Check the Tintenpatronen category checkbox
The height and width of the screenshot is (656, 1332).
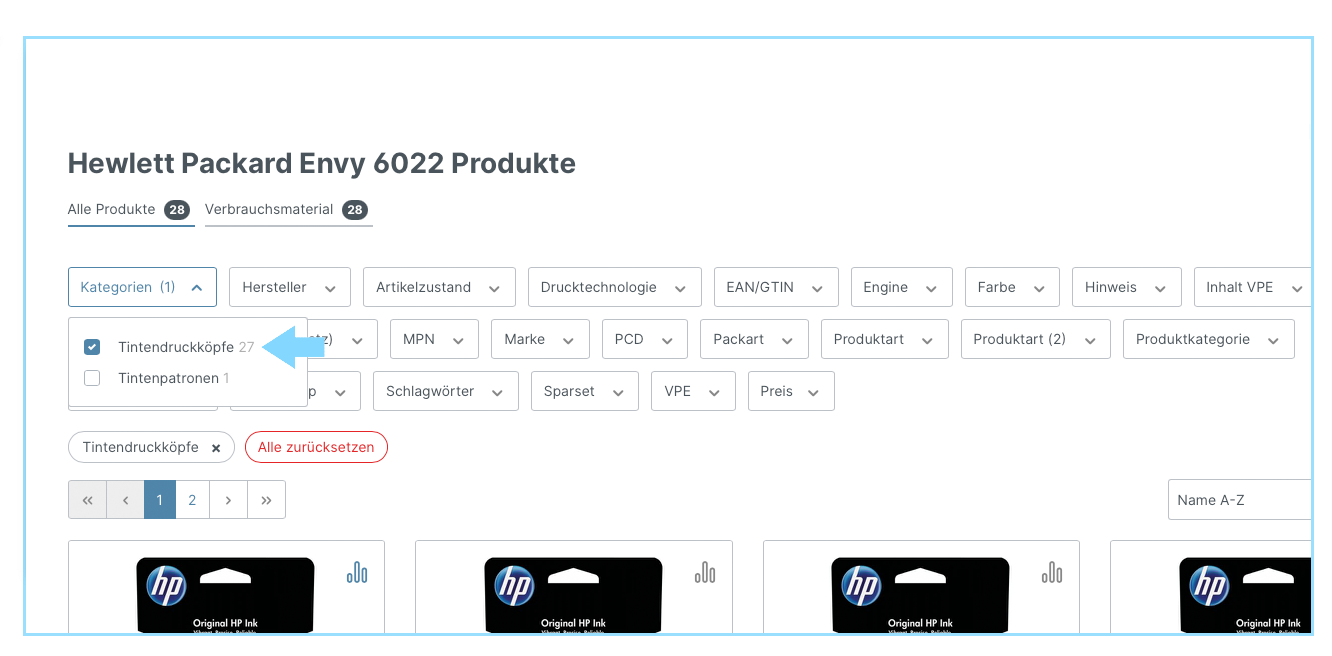[92, 378]
